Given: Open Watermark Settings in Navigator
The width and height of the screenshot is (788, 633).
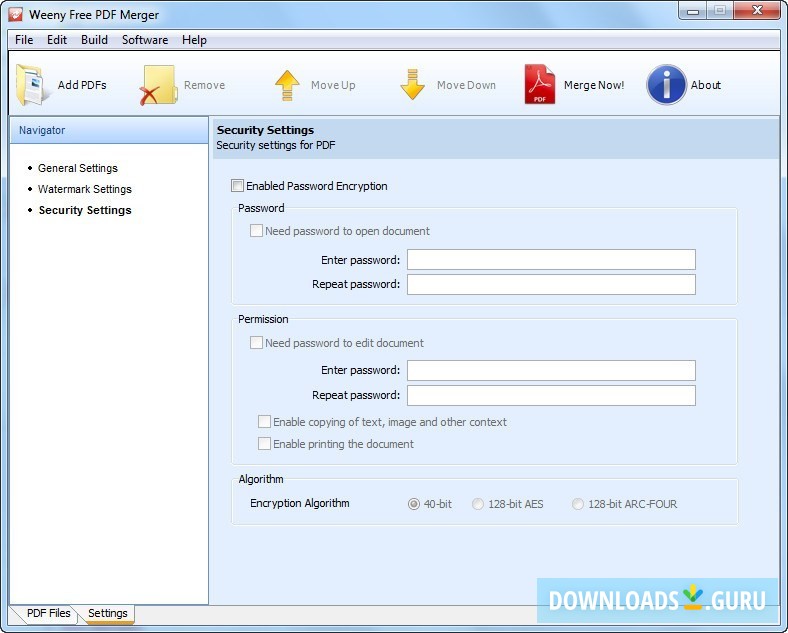Looking at the screenshot, I should point(85,189).
